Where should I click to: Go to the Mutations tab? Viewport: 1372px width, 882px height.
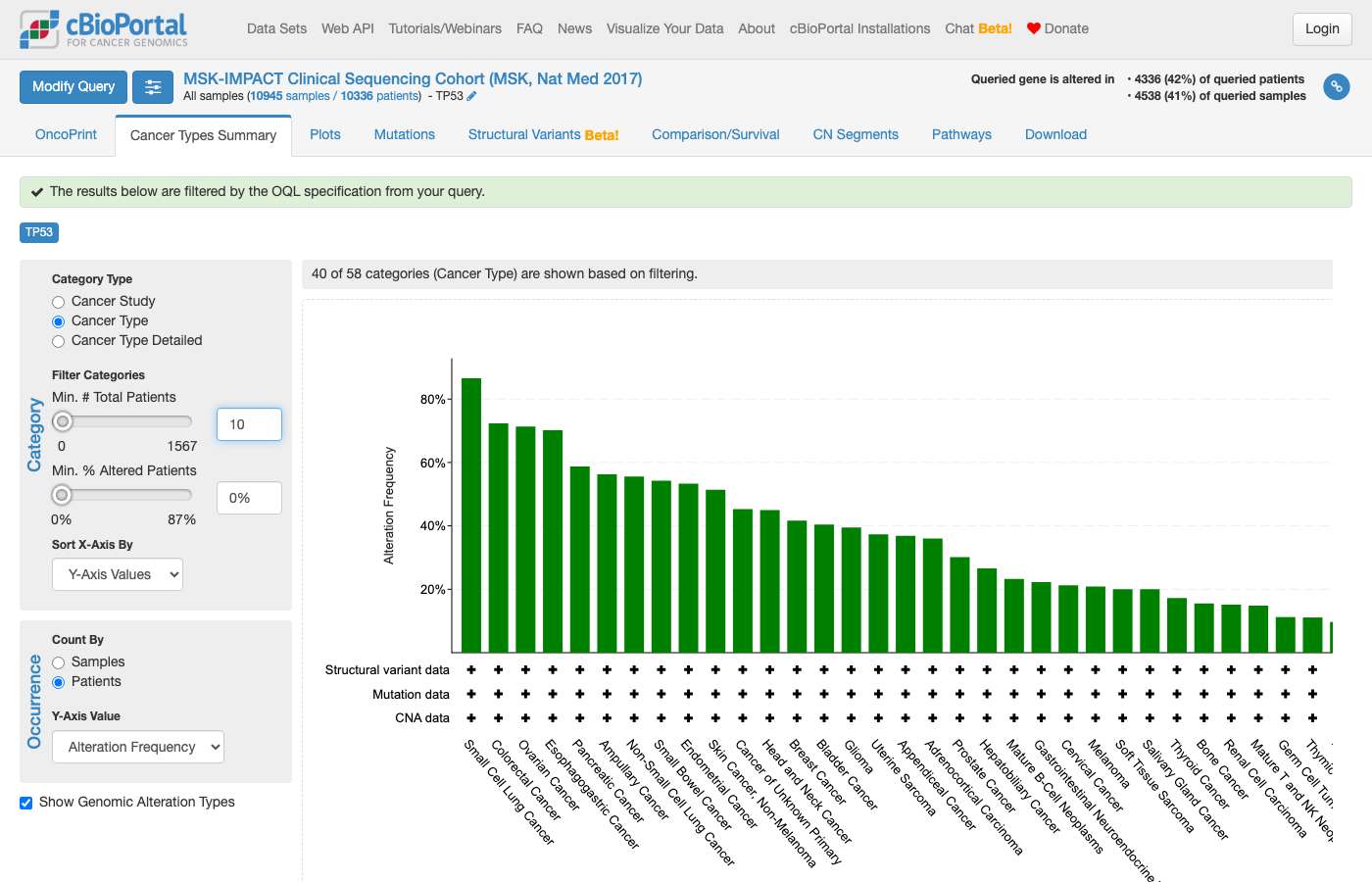tap(405, 134)
